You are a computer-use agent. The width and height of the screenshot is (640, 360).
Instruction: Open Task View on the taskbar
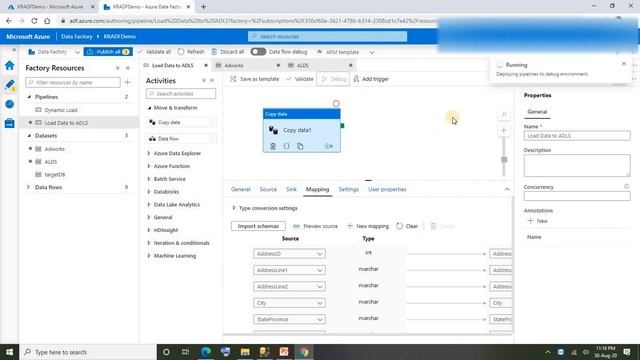(185, 352)
